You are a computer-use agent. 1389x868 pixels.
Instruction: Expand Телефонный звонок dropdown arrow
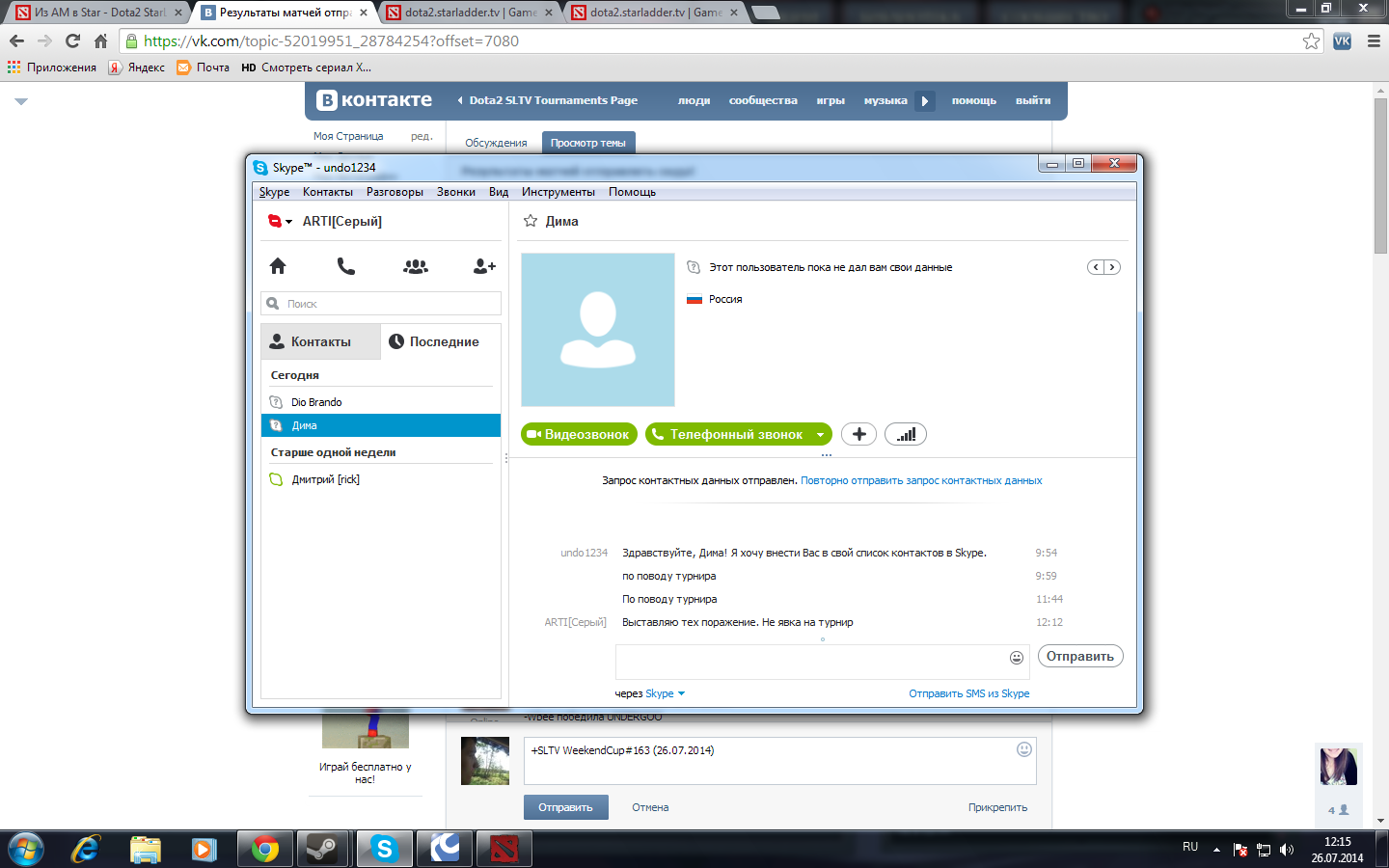pos(820,435)
